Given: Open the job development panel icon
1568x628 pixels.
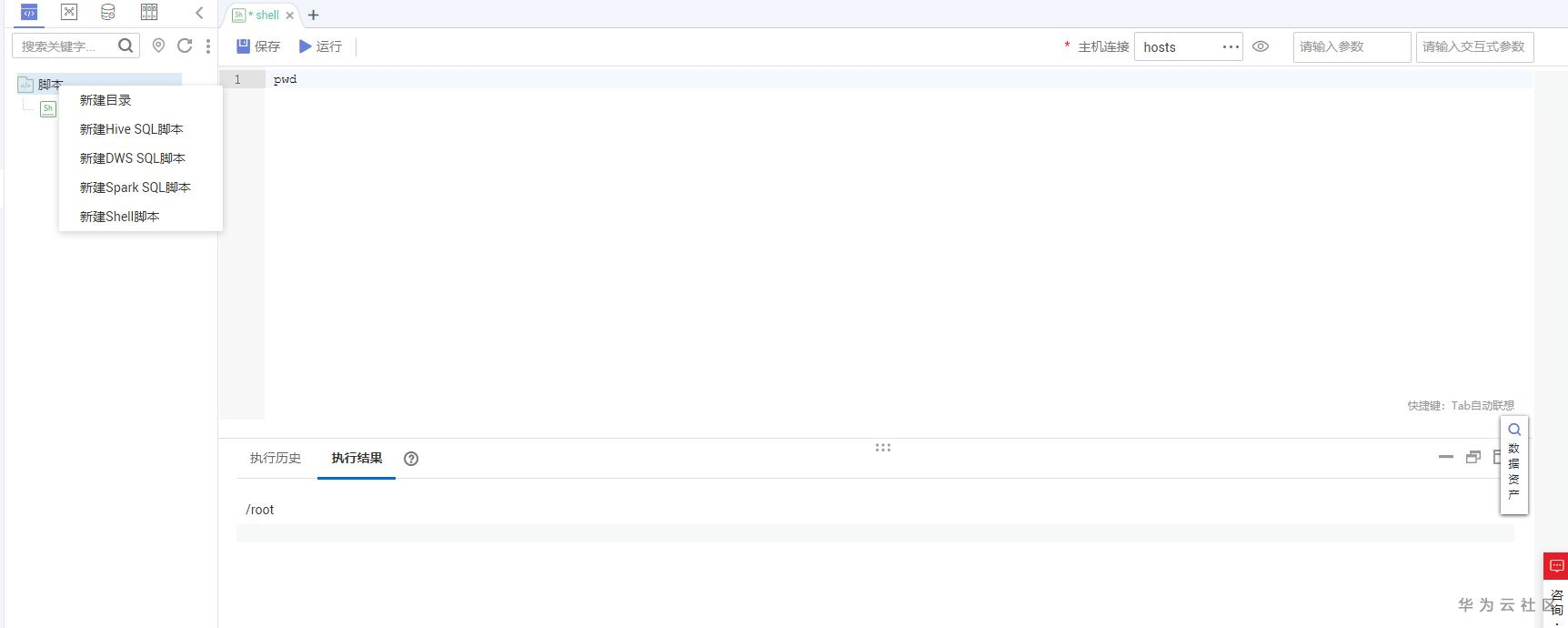Looking at the screenshot, I should [69, 12].
